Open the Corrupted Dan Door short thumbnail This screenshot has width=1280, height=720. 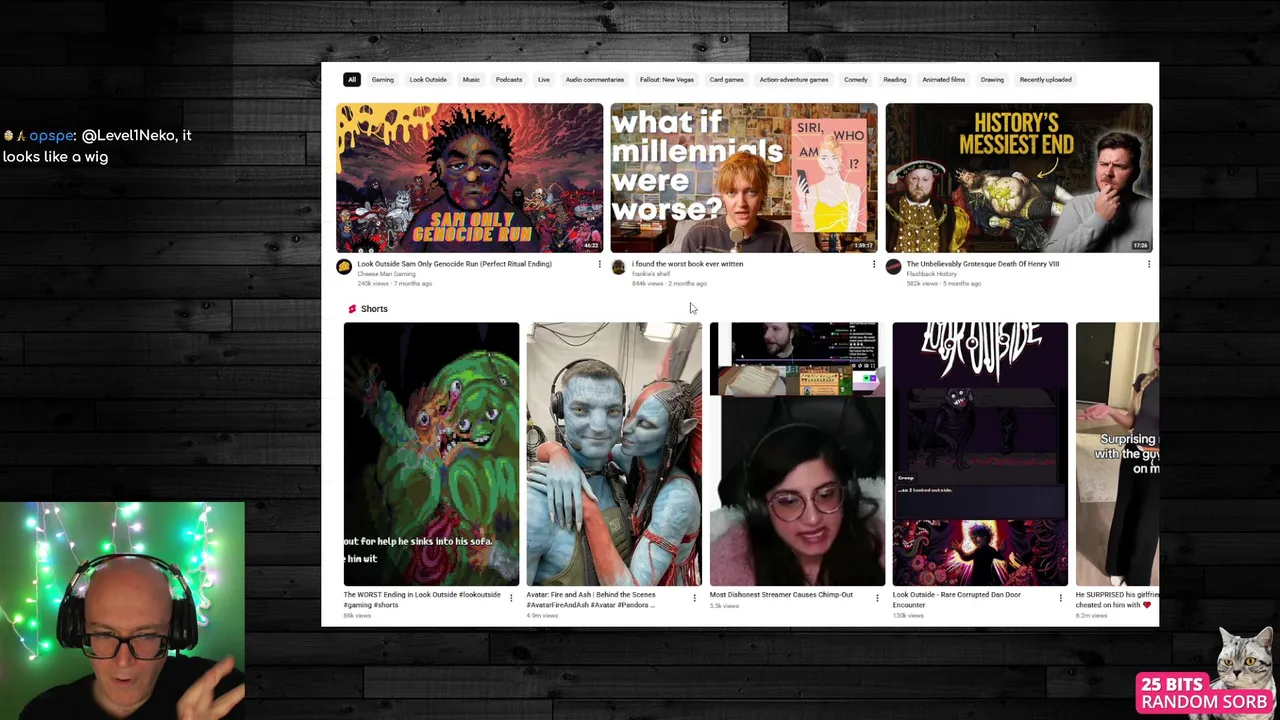980,454
